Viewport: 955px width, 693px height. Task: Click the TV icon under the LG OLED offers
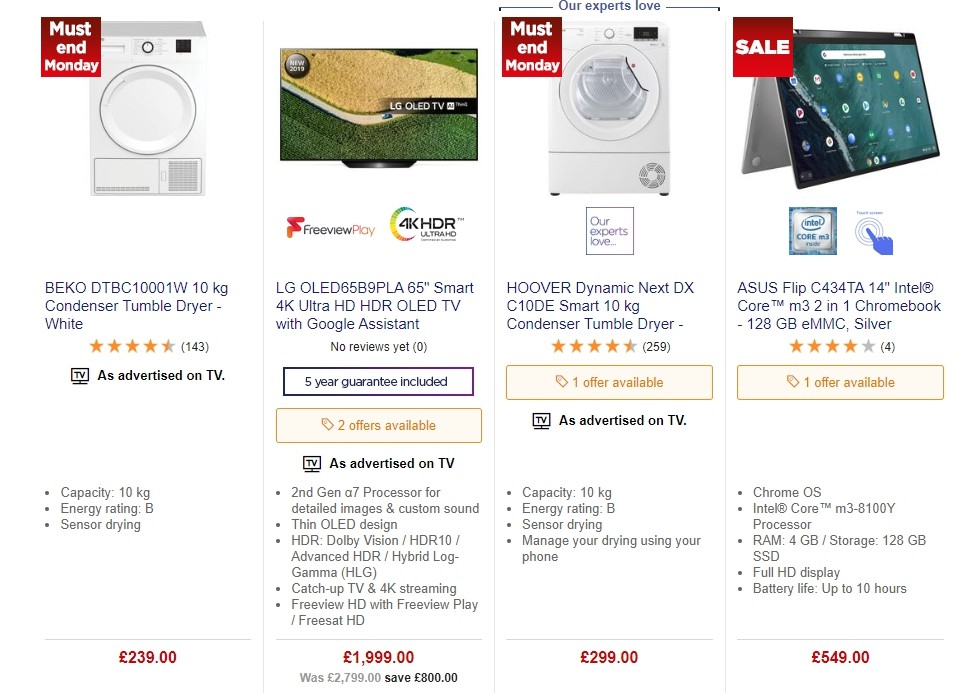point(311,464)
